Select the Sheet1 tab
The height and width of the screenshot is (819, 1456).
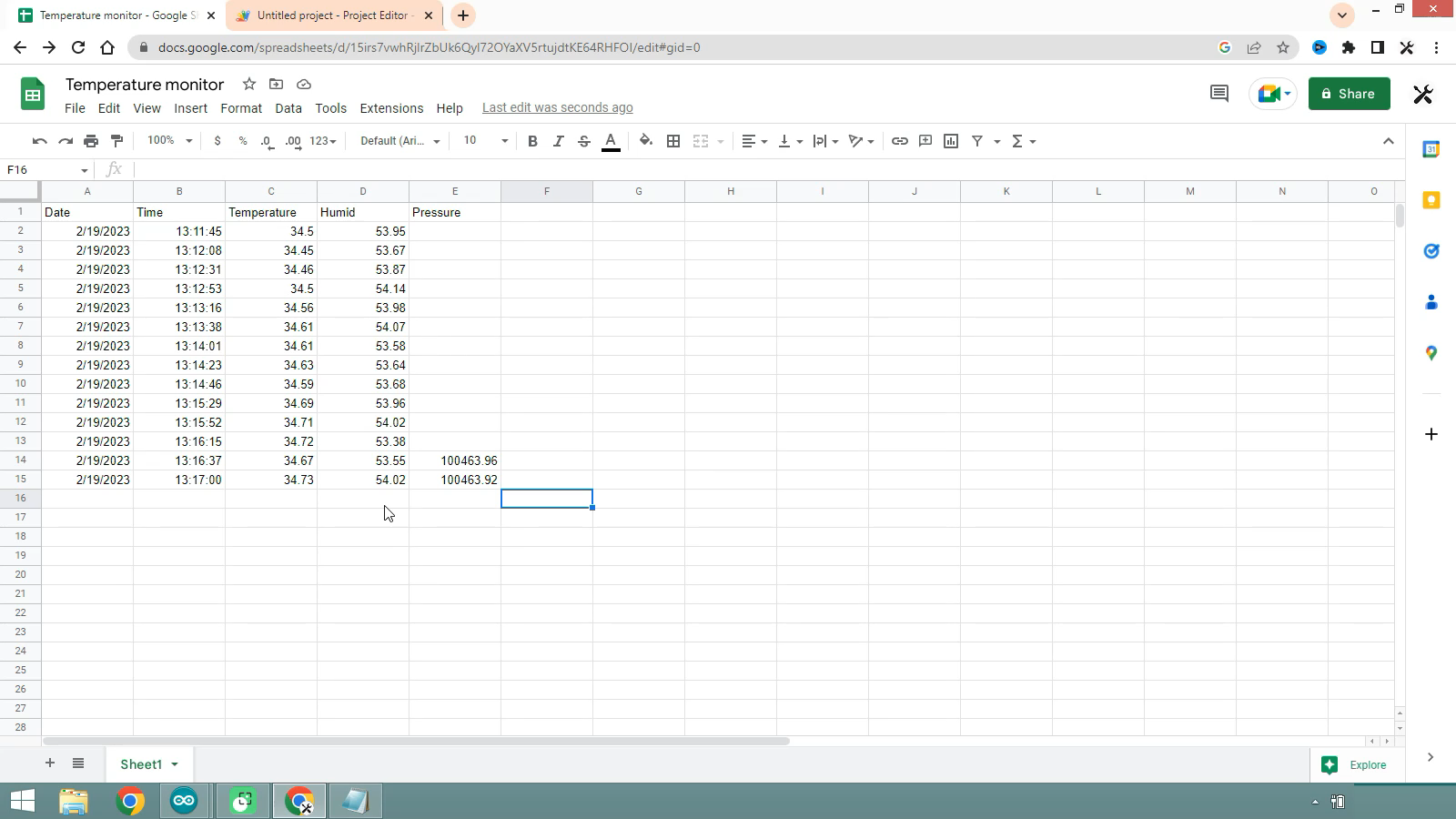pyautogui.click(x=149, y=764)
